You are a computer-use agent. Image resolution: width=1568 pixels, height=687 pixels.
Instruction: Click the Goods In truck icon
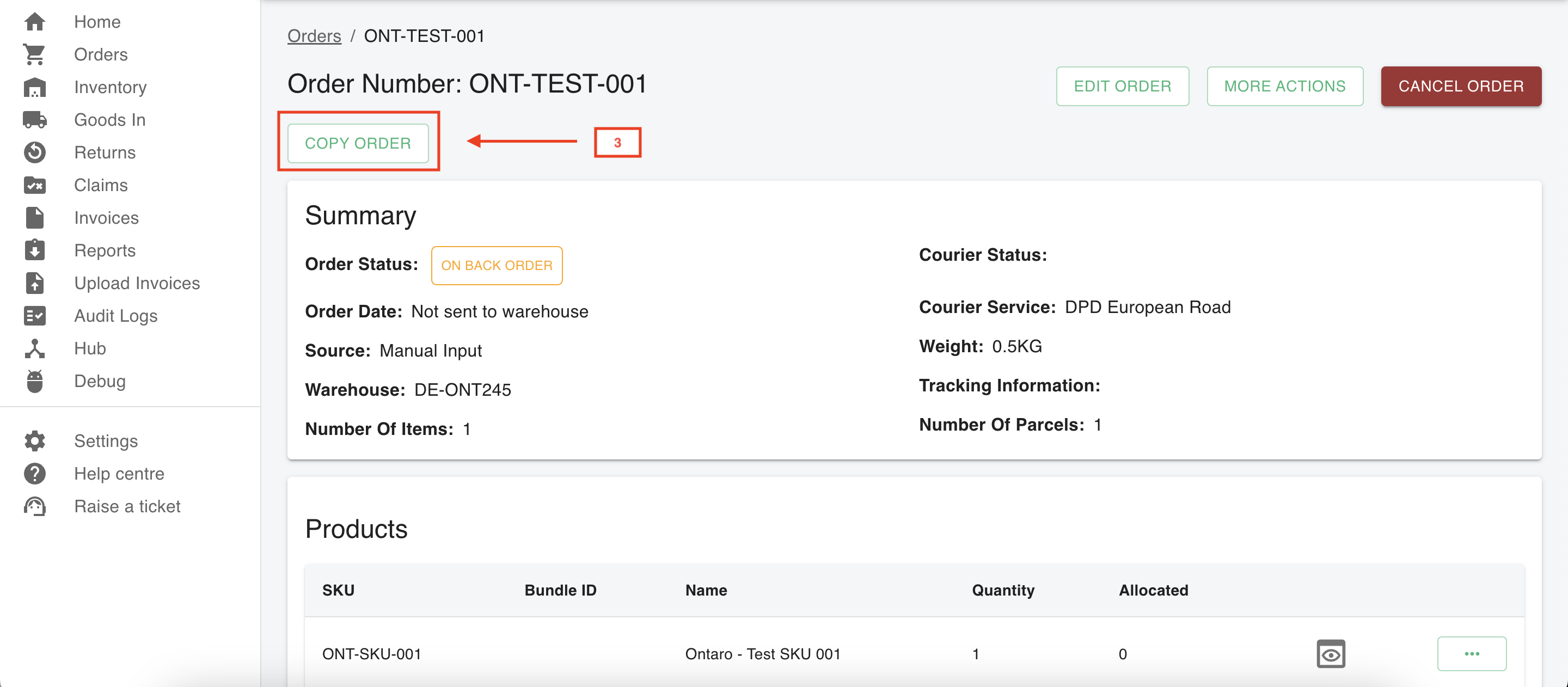click(35, 120)
